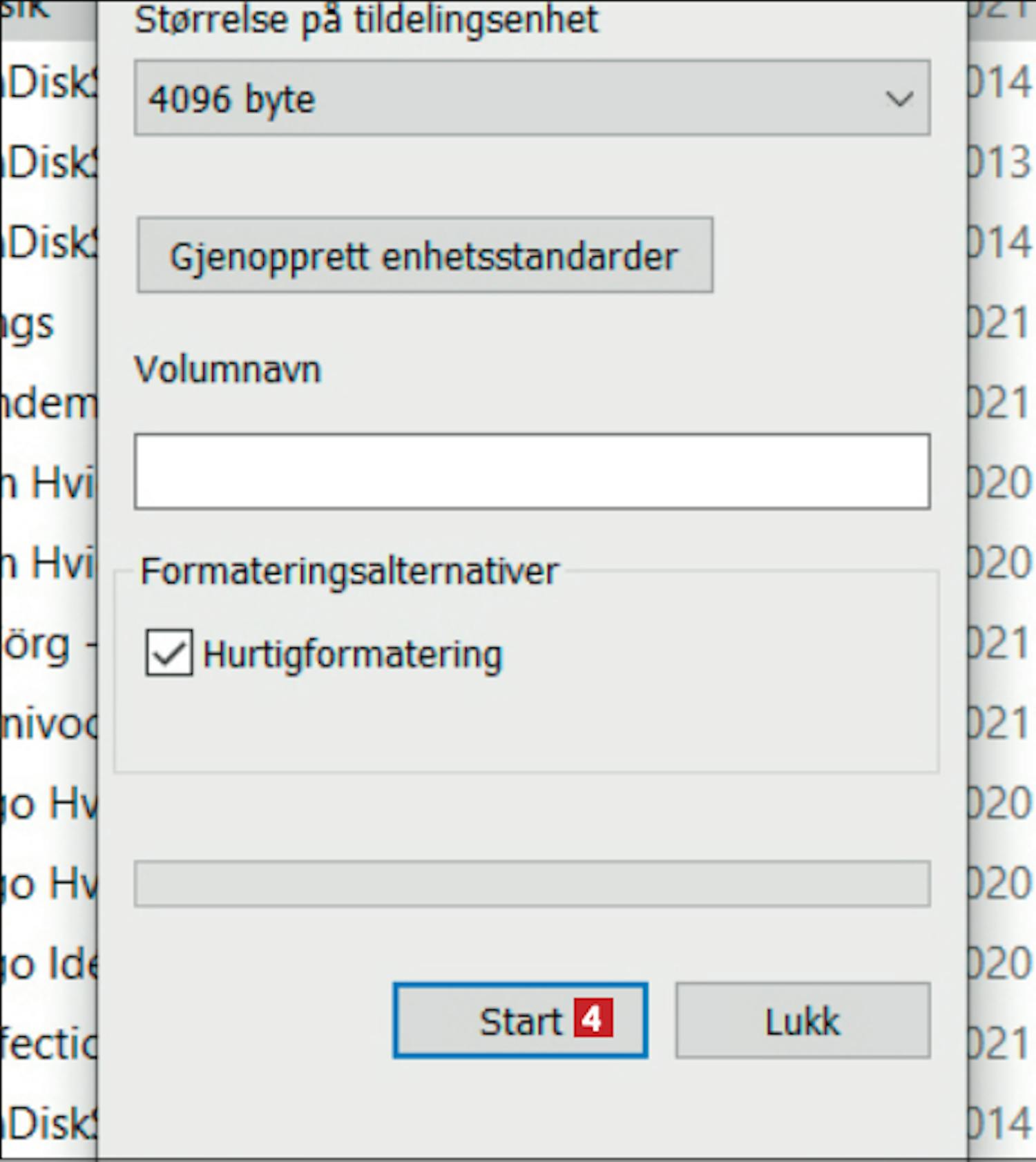1036x1162 pixels.
Task: Click the empty formatting progress bar
Action: click(x=532, y=883)
